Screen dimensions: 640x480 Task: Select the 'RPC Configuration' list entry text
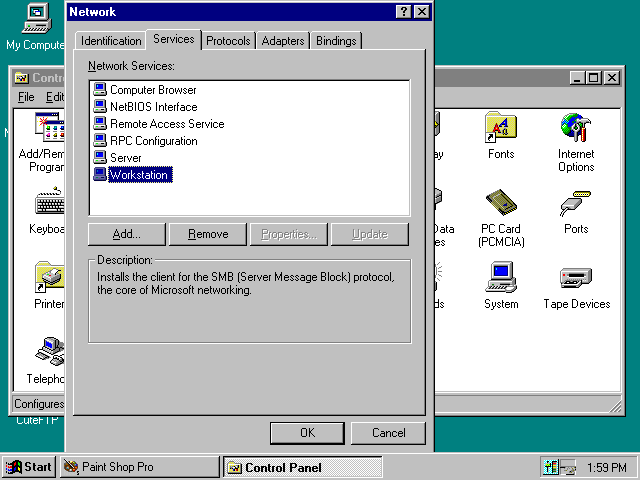tap(154, 141)
